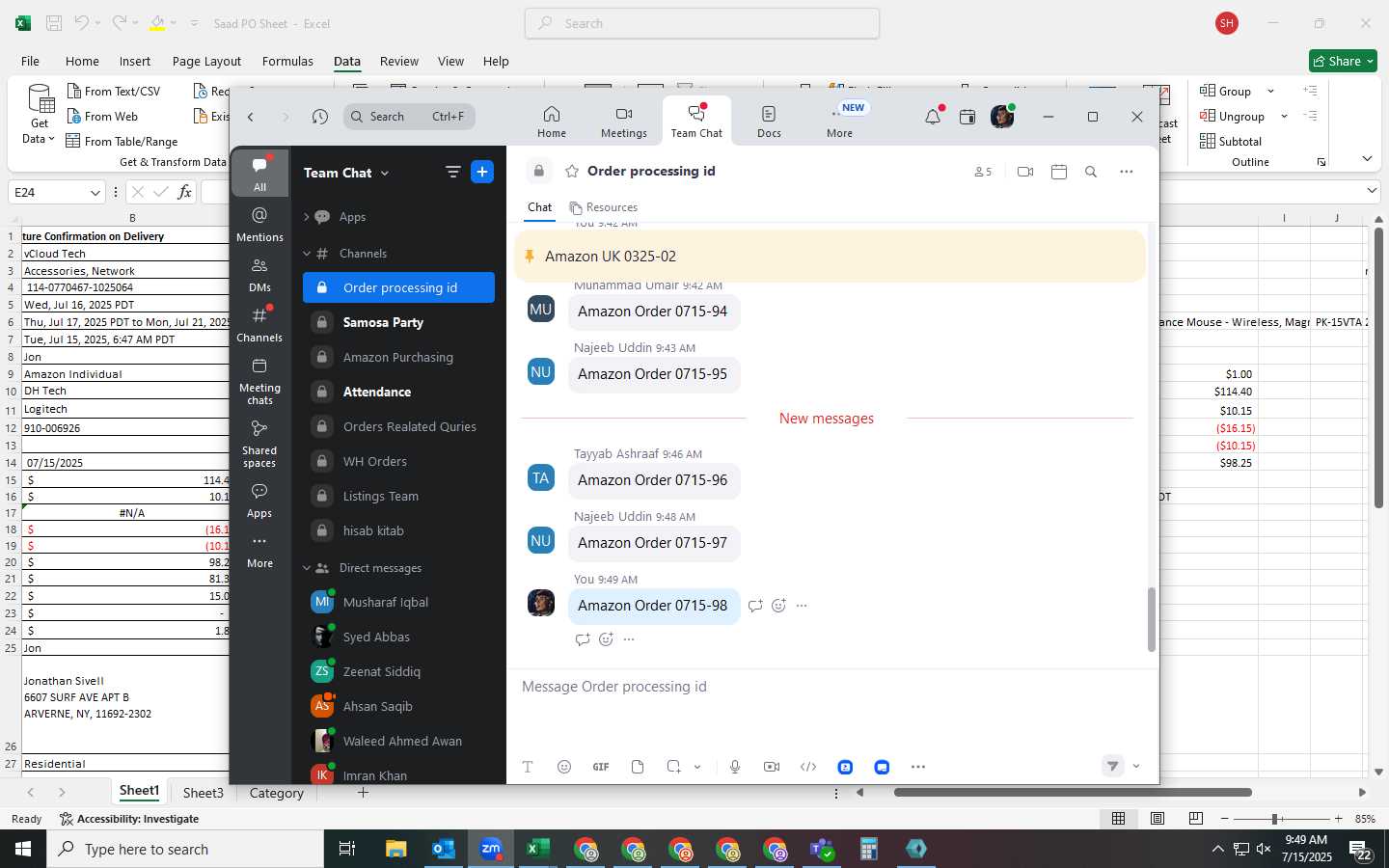View the channel members count
This screenshot has width=1389, height=868.
tap(982, 172)
